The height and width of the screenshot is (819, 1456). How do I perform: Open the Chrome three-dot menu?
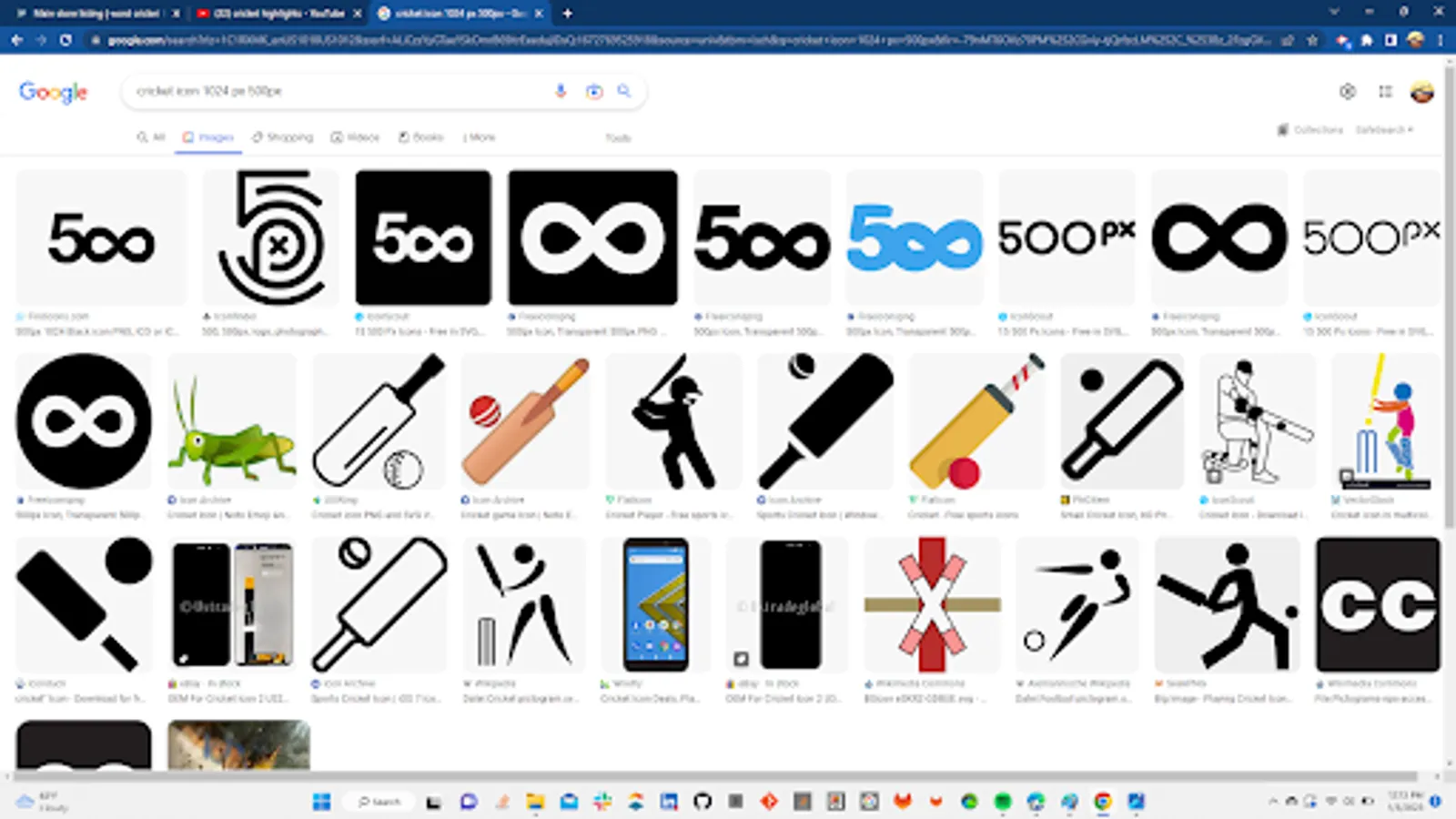pyautogui.click(x=1441, y=40)
